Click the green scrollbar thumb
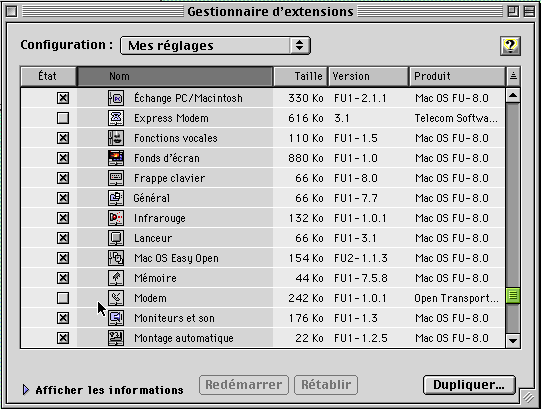 pyautogui.click(x=513, y=296)
